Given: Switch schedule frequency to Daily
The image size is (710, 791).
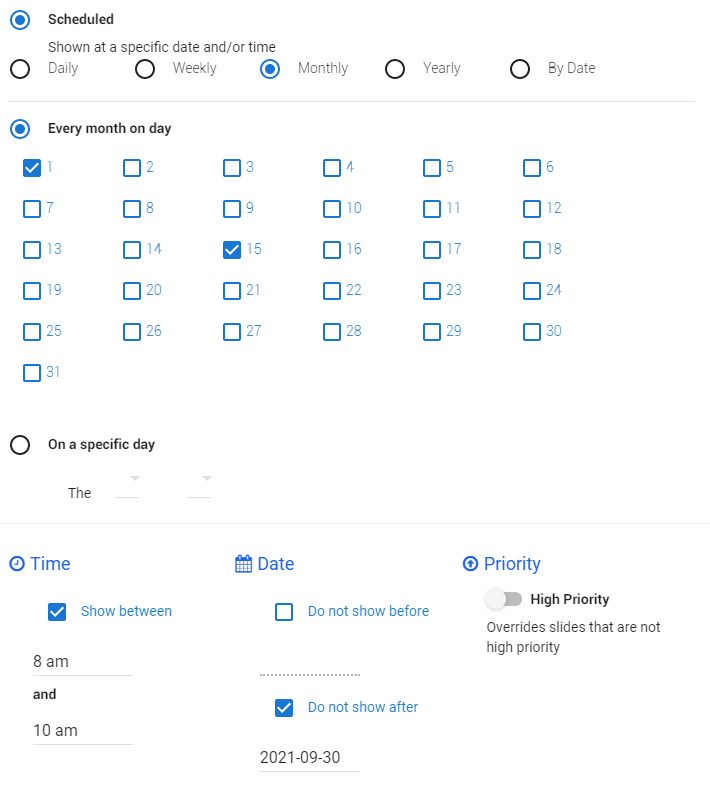Looking at the screenshot, I should [19, 68].
